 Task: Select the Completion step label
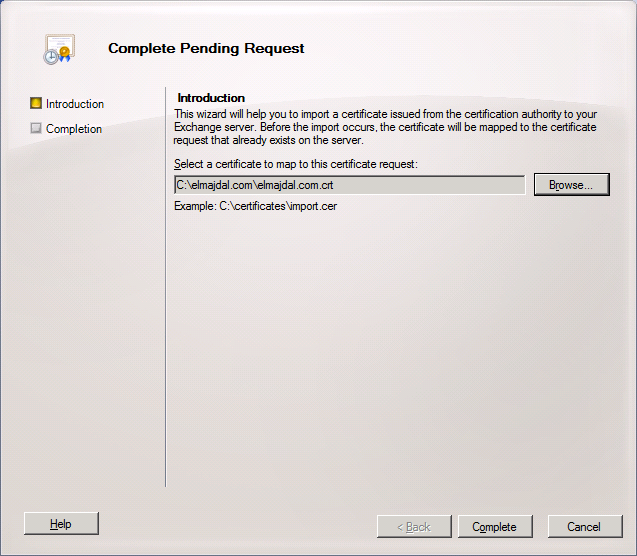coord(74,129)
